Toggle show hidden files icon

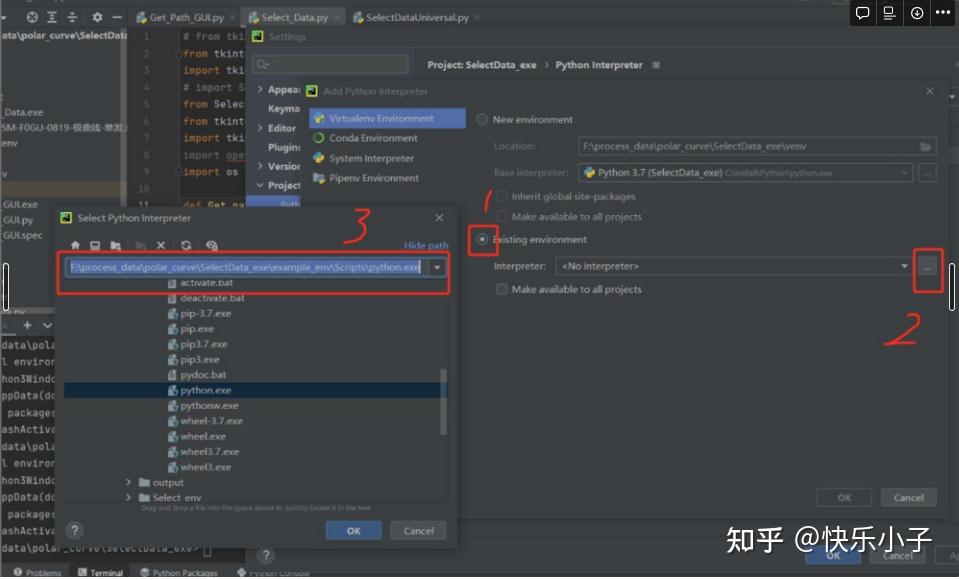pos(212,245)
